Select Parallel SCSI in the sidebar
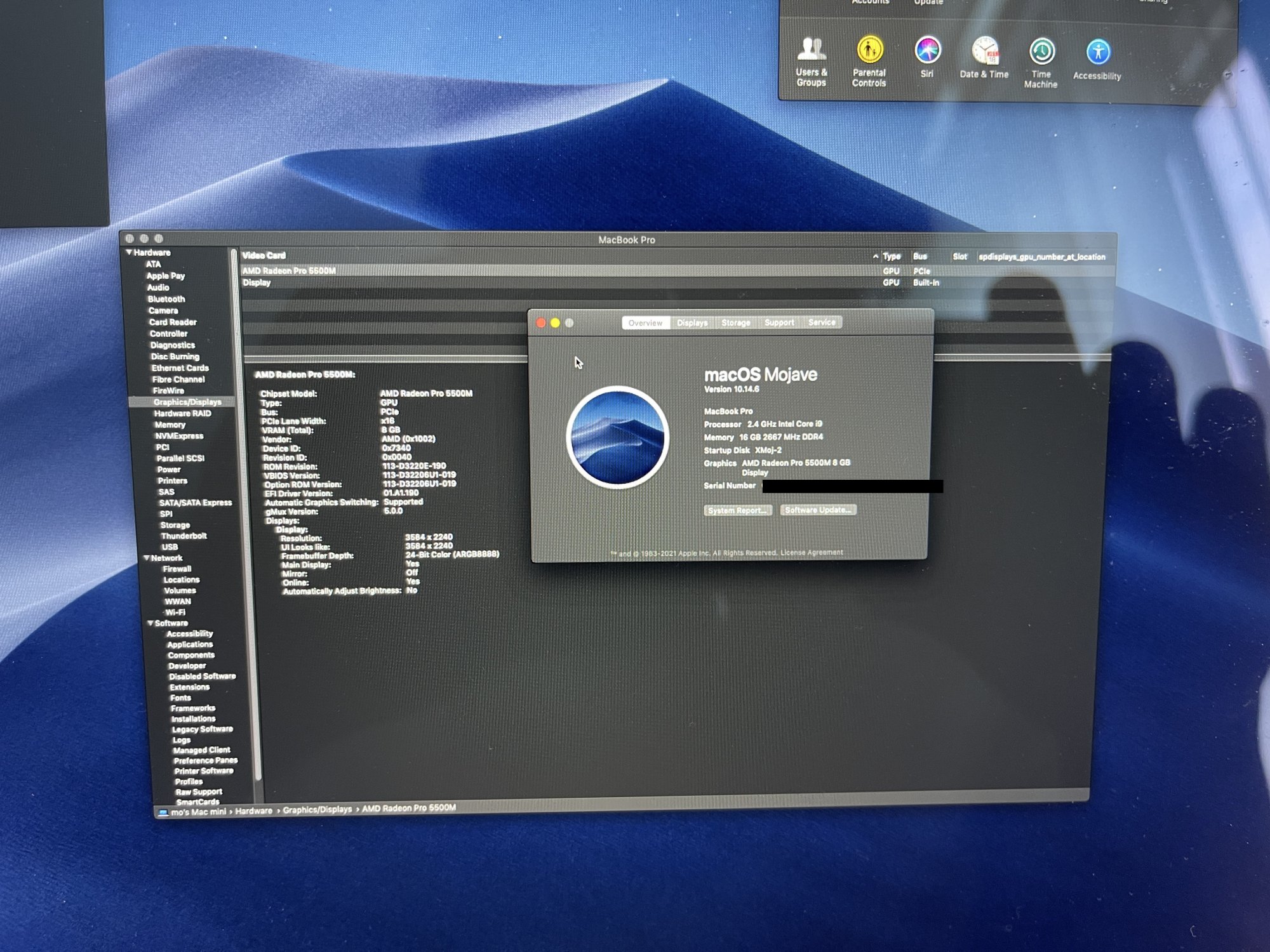Viewport: 1270px width, 952px height. point(180,458)
